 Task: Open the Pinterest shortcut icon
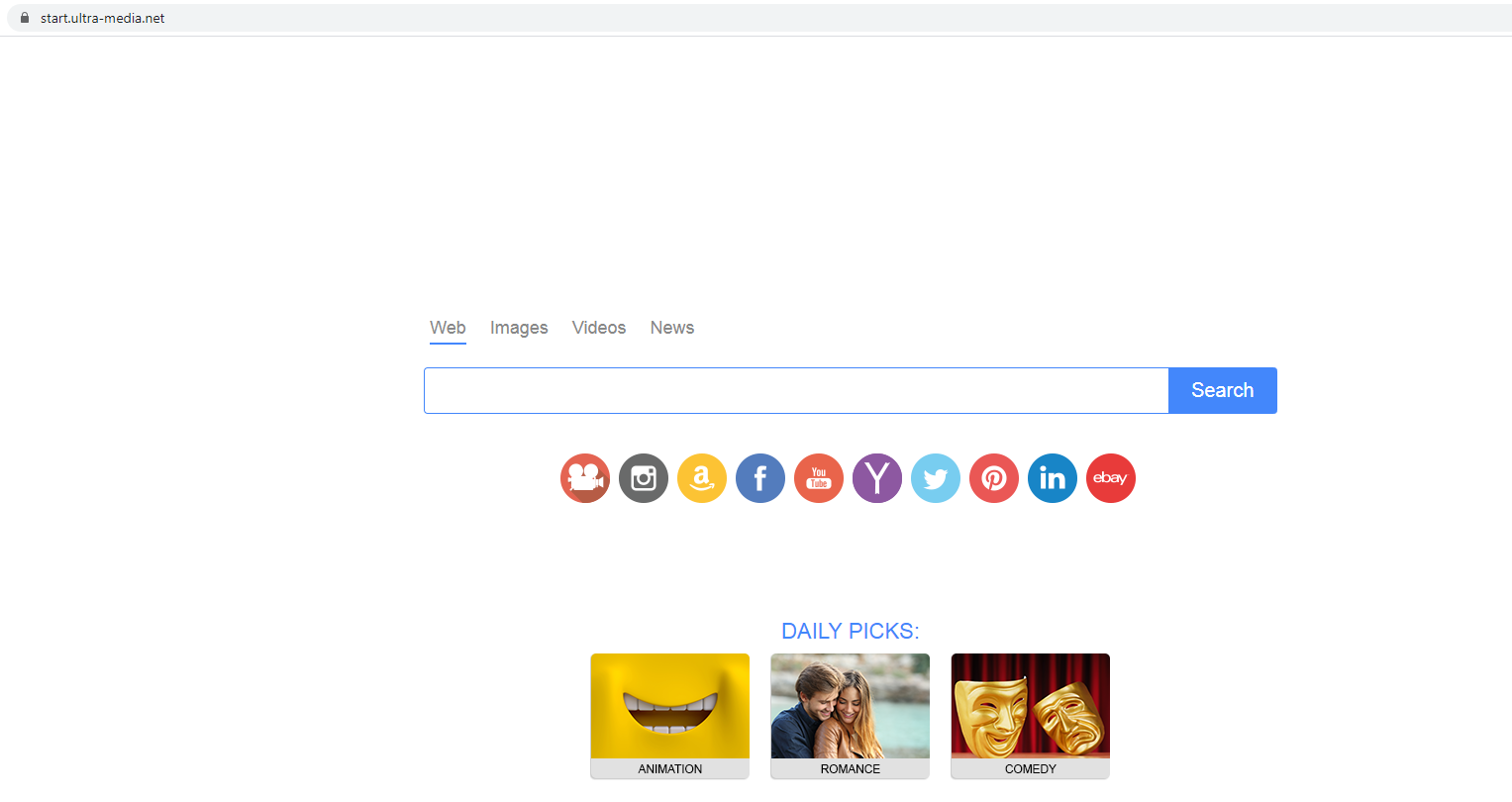[994, 478]
